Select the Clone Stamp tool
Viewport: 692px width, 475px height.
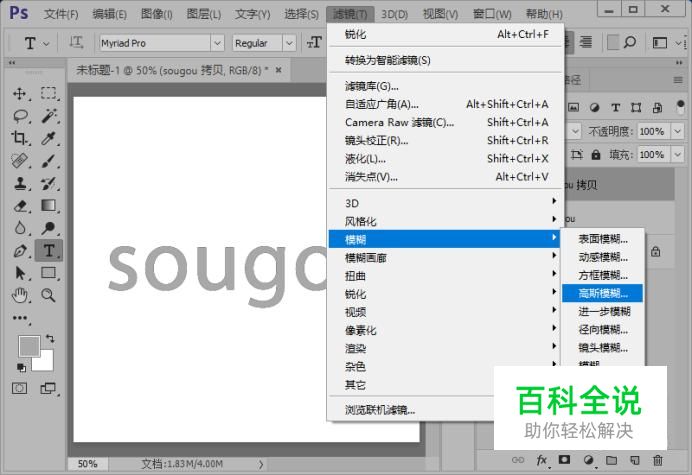[19, 183]
